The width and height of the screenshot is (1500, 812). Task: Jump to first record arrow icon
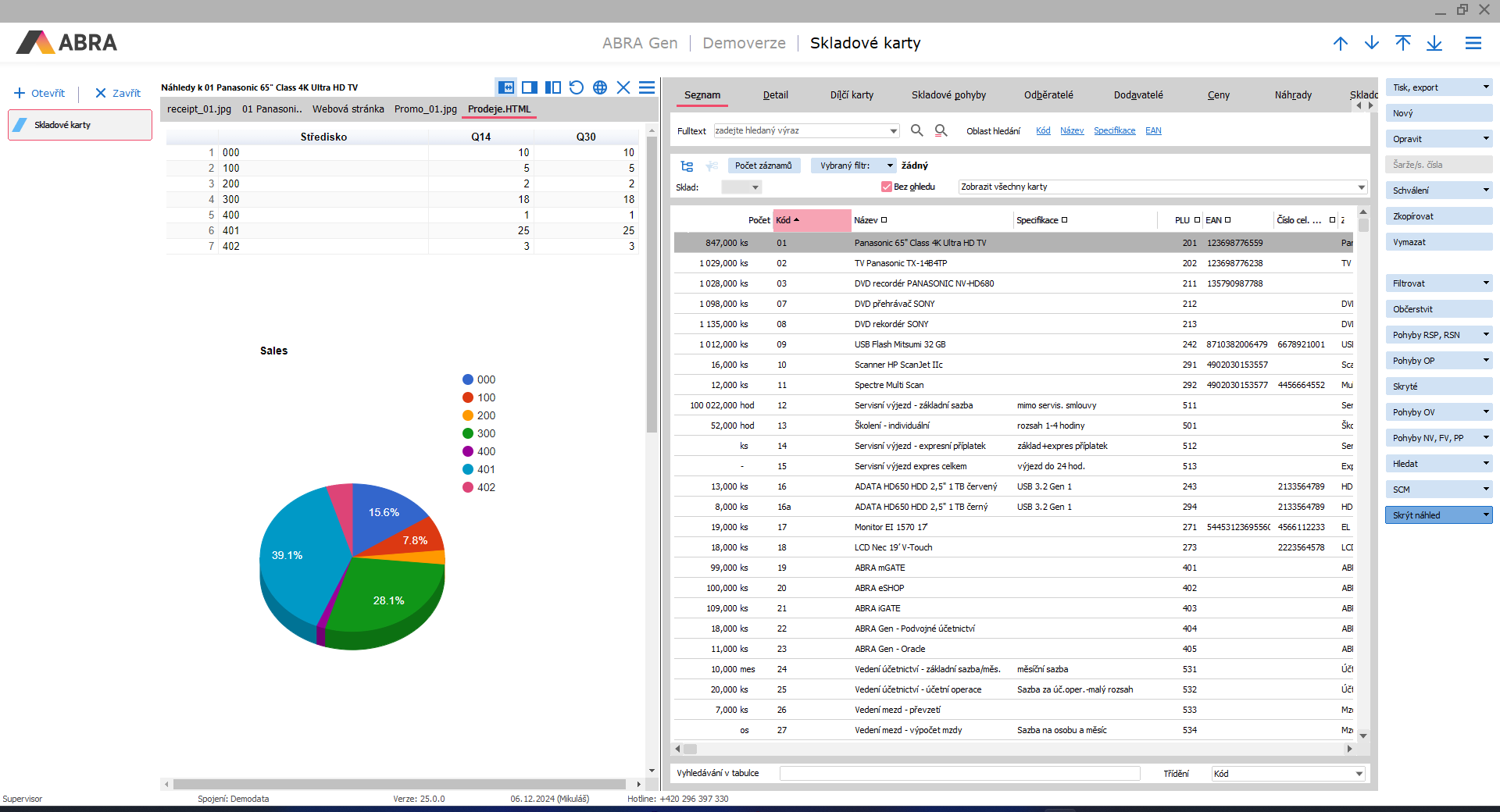(x=1403, y=43)
